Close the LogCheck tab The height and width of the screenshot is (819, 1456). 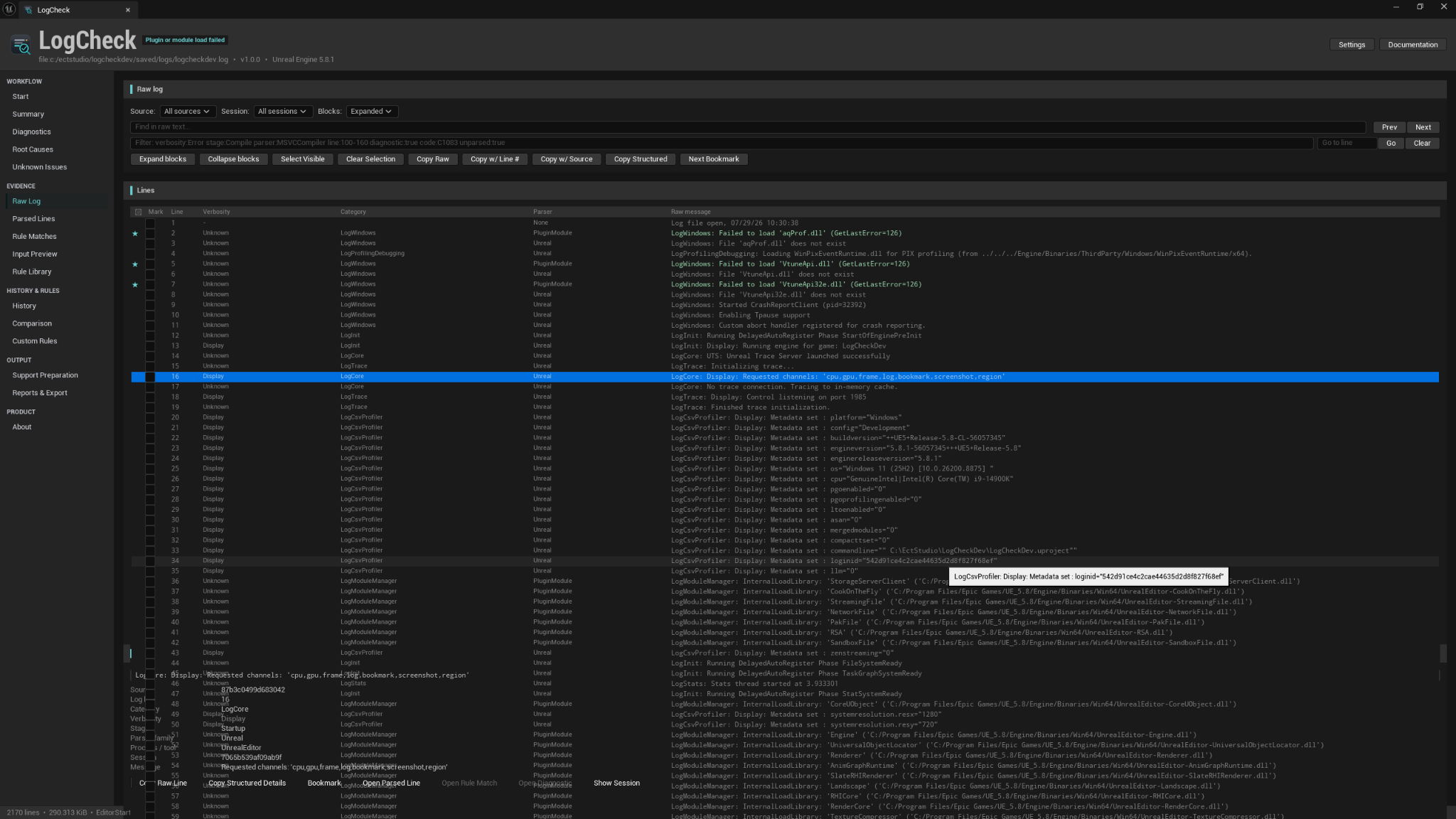pos(128,10)
